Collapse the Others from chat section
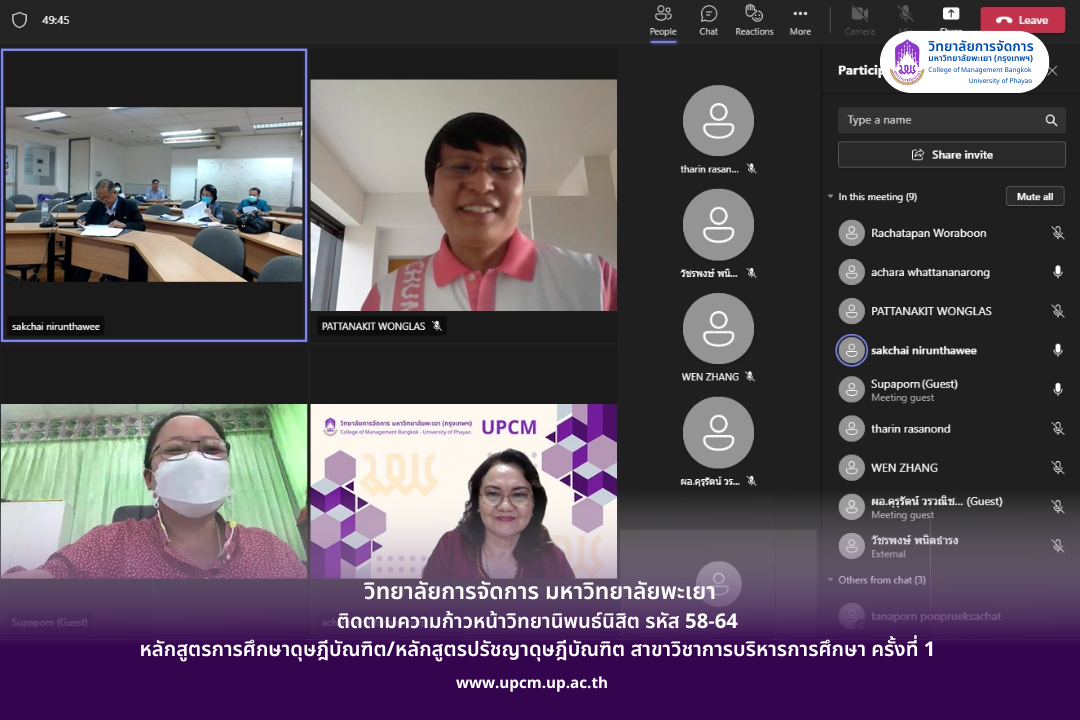This screenshot has width=1080, height=720. (831, 579)
